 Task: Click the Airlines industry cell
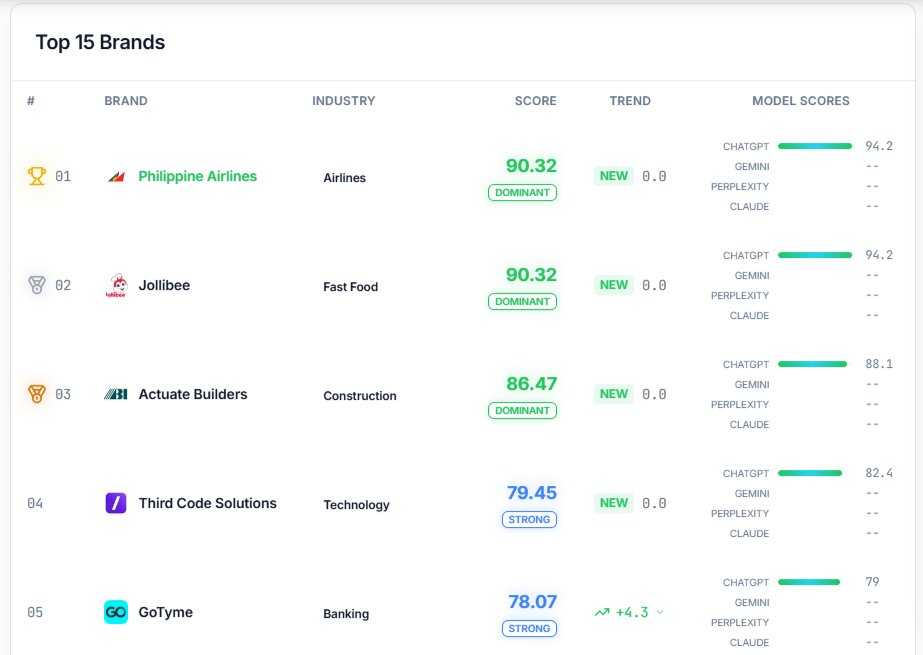(x=344, y=178)
